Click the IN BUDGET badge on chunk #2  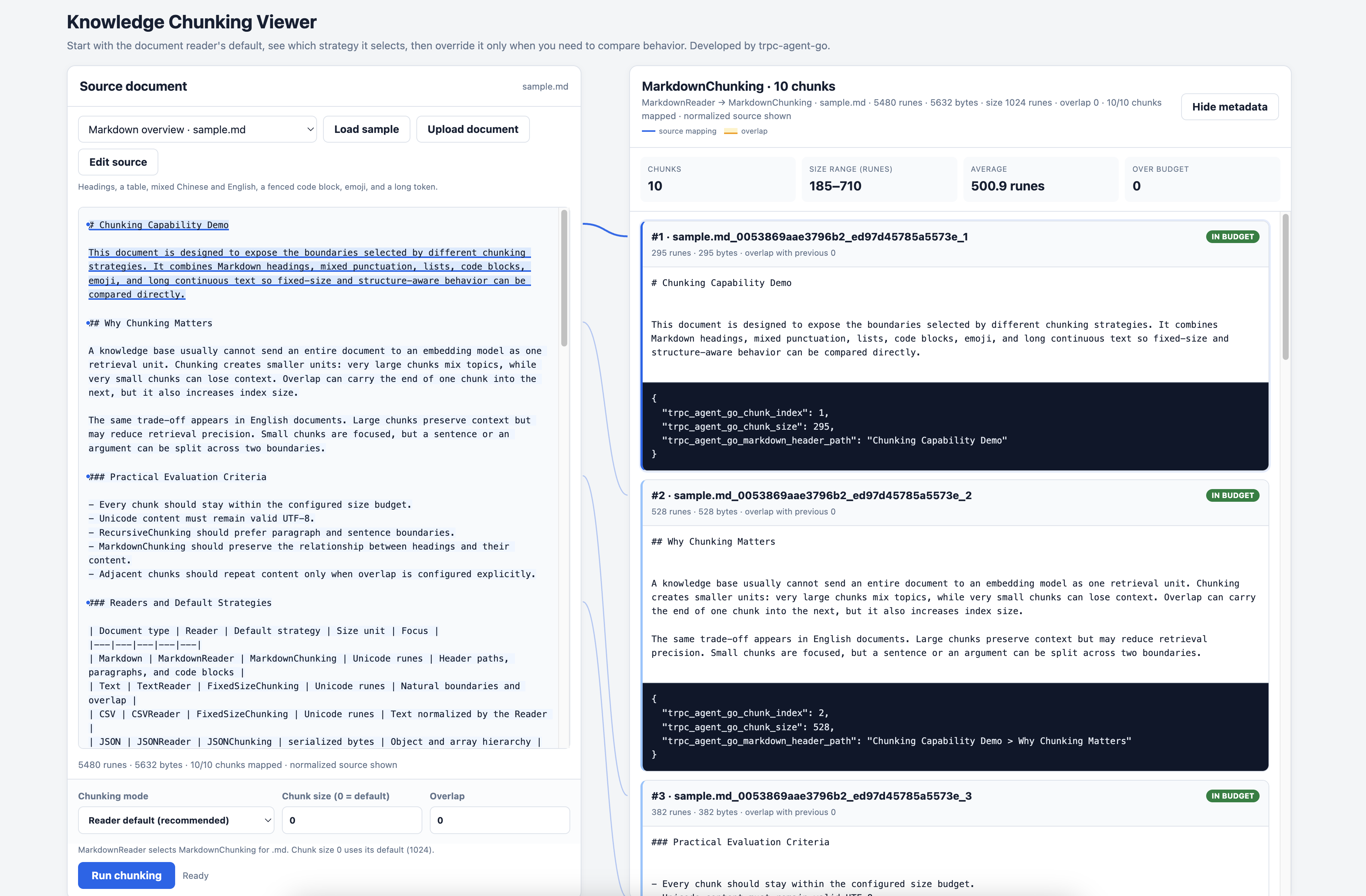pos(1232,496)
